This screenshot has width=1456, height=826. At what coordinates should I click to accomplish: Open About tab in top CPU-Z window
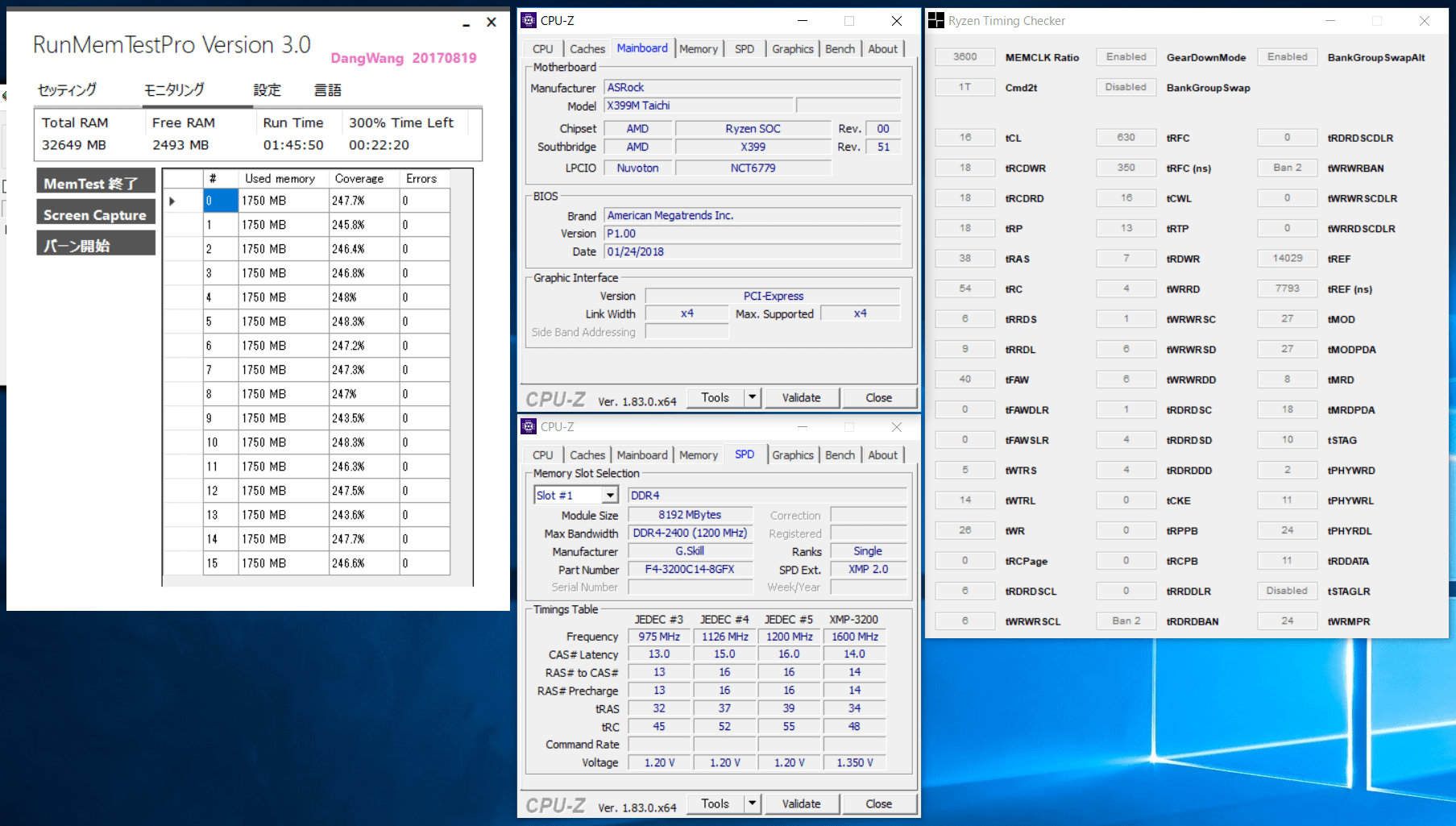point(882,49)
